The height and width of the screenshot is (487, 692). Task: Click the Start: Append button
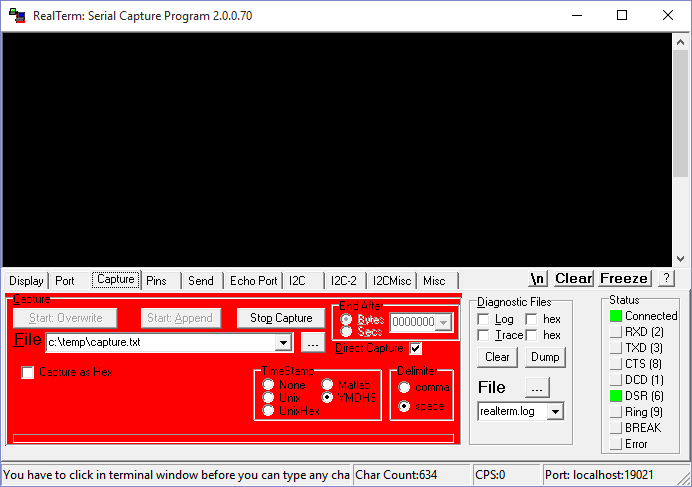181,318
